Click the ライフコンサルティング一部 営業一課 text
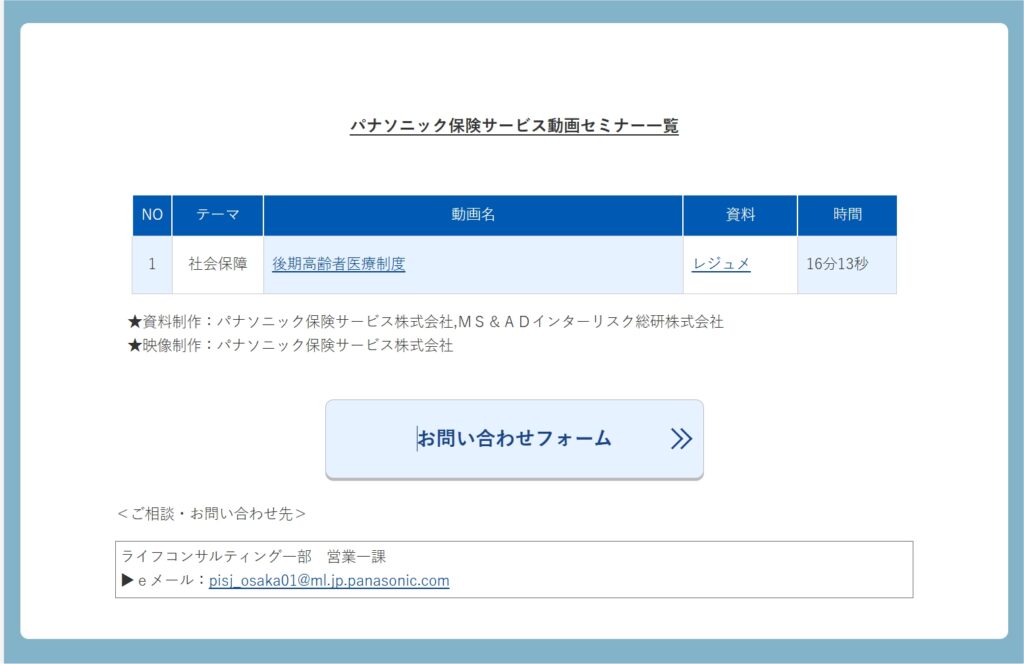 [x=253, y=556]
